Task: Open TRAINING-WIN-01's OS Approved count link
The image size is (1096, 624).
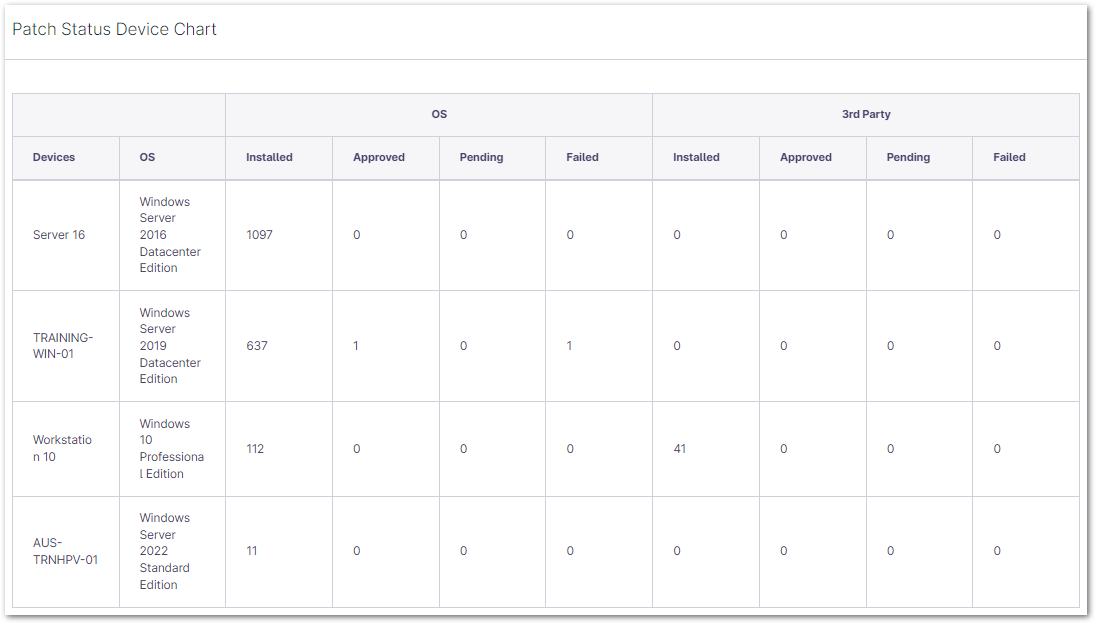Action: [x=356, y=346]
